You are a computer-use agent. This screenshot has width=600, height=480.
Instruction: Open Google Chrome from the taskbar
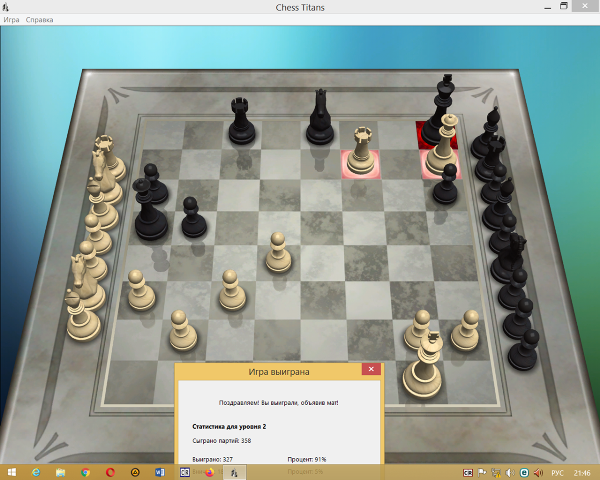[x=85, y=472]
